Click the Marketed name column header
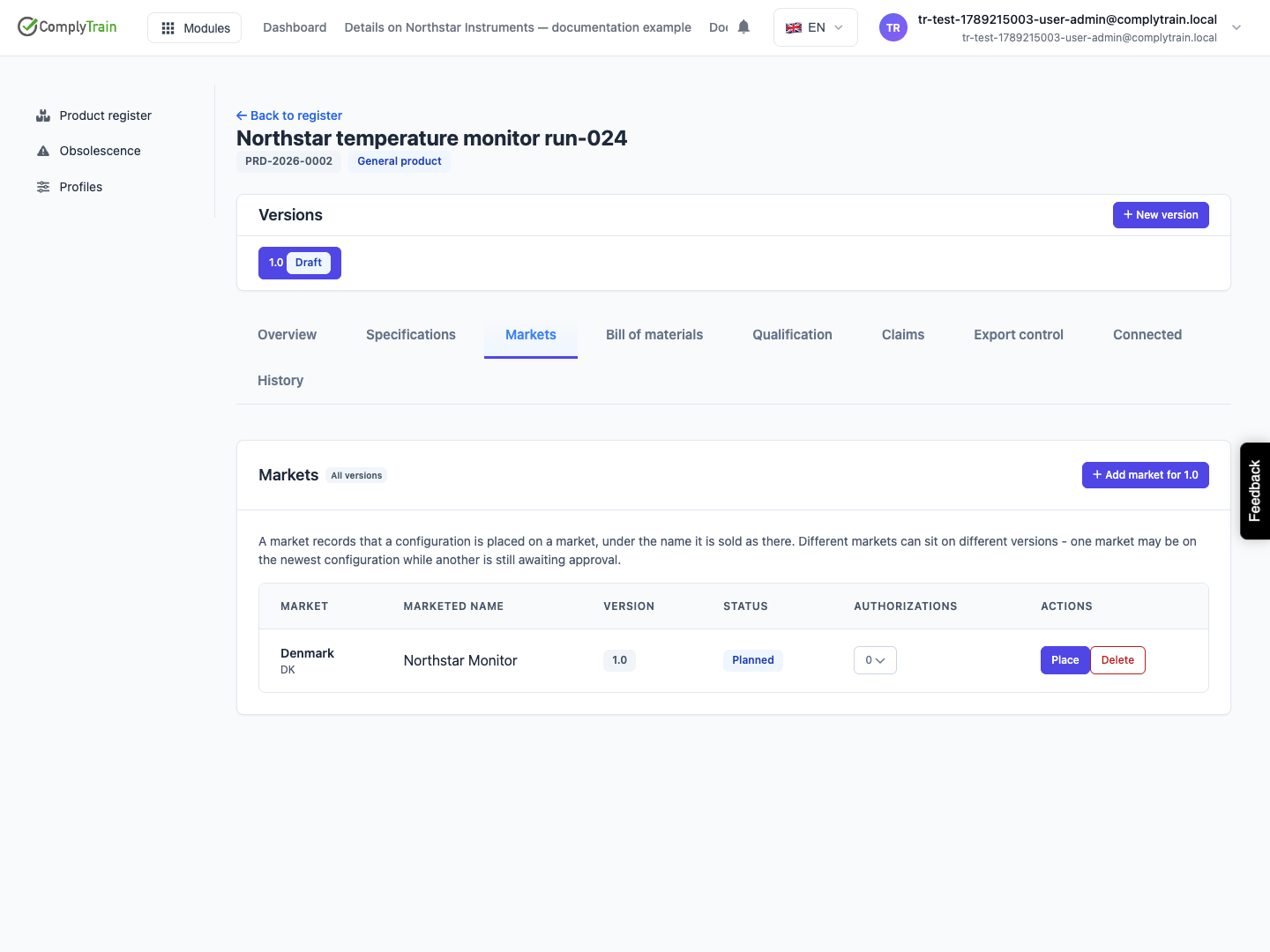 click(453, 606)
